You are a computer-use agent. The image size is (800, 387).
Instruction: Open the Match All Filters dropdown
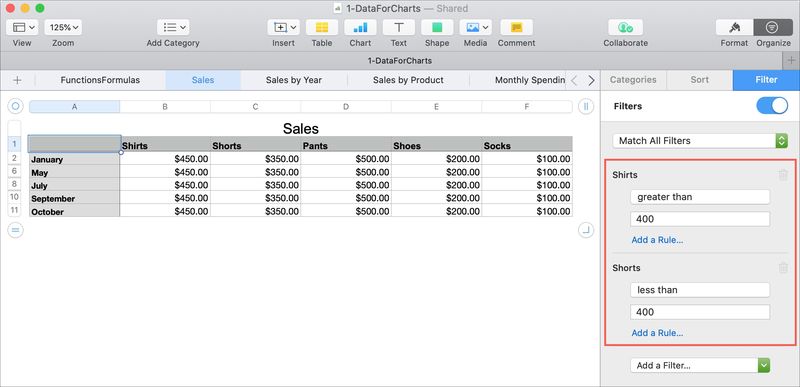pos(700,141)
